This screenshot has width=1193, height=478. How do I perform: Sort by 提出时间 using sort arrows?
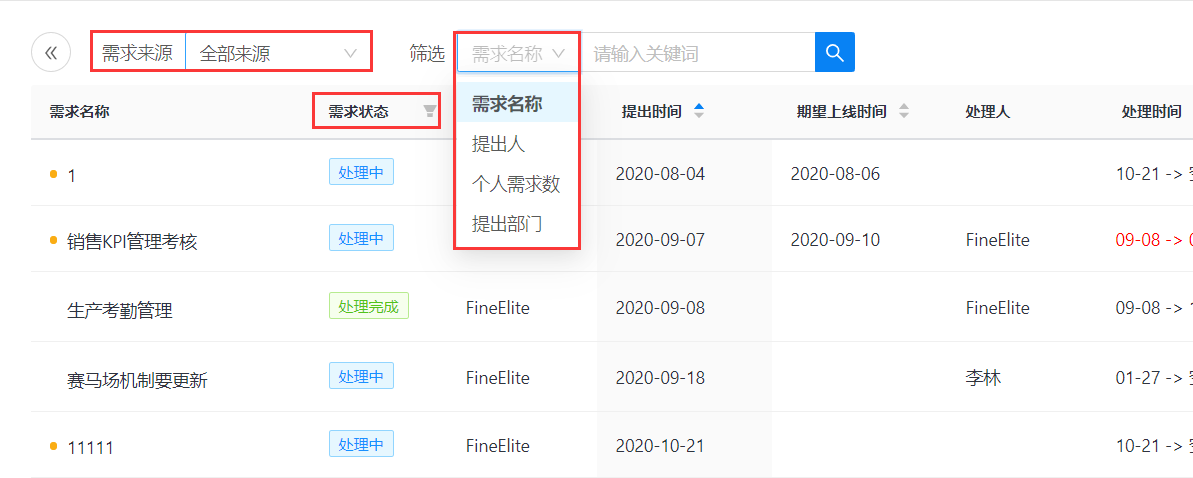tap(699, 111)
